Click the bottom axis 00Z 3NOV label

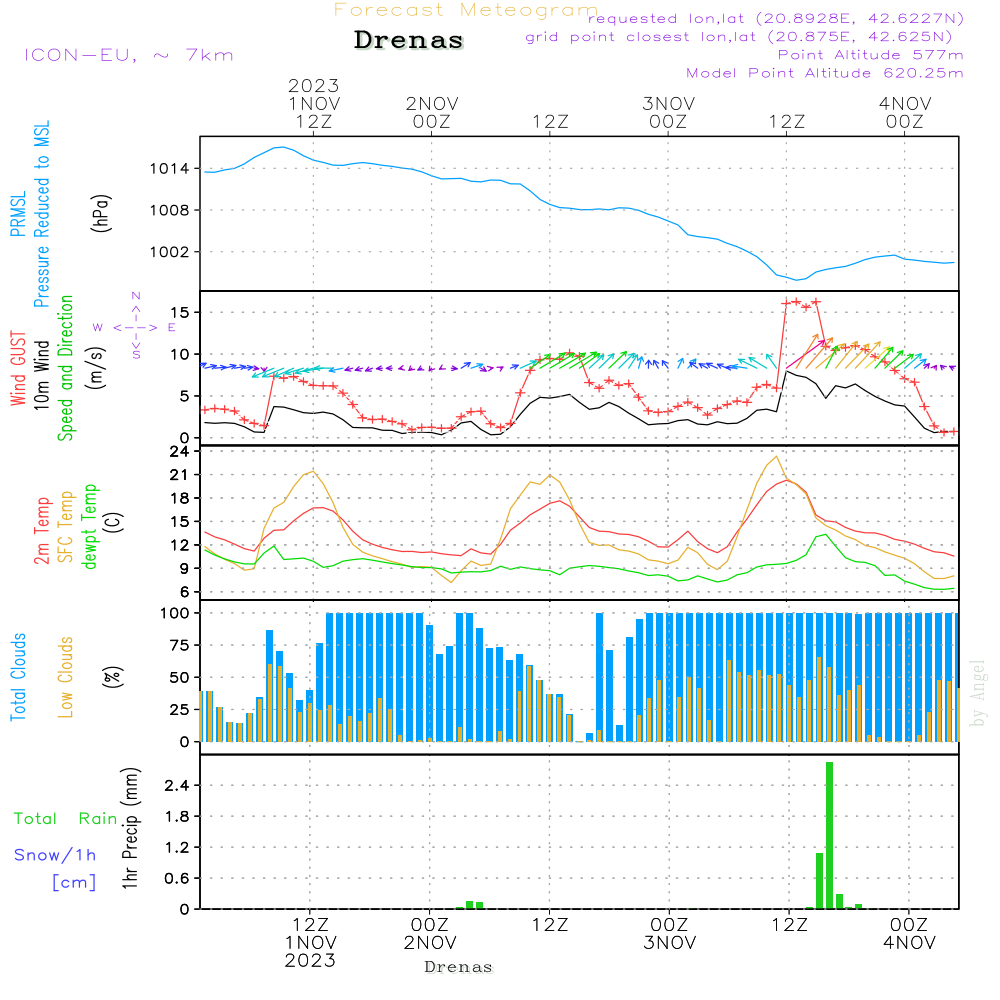click(x=669, y=934)
